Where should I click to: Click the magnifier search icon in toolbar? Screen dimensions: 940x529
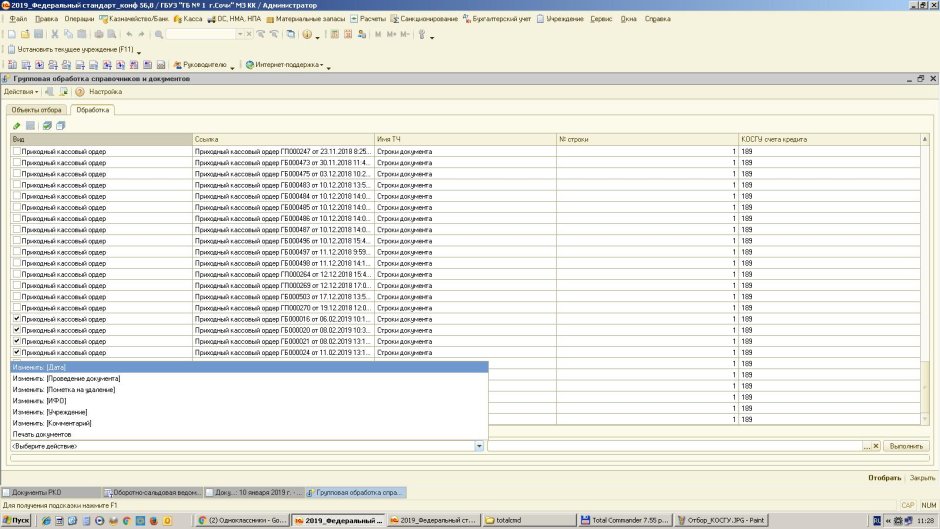point(159,34)
